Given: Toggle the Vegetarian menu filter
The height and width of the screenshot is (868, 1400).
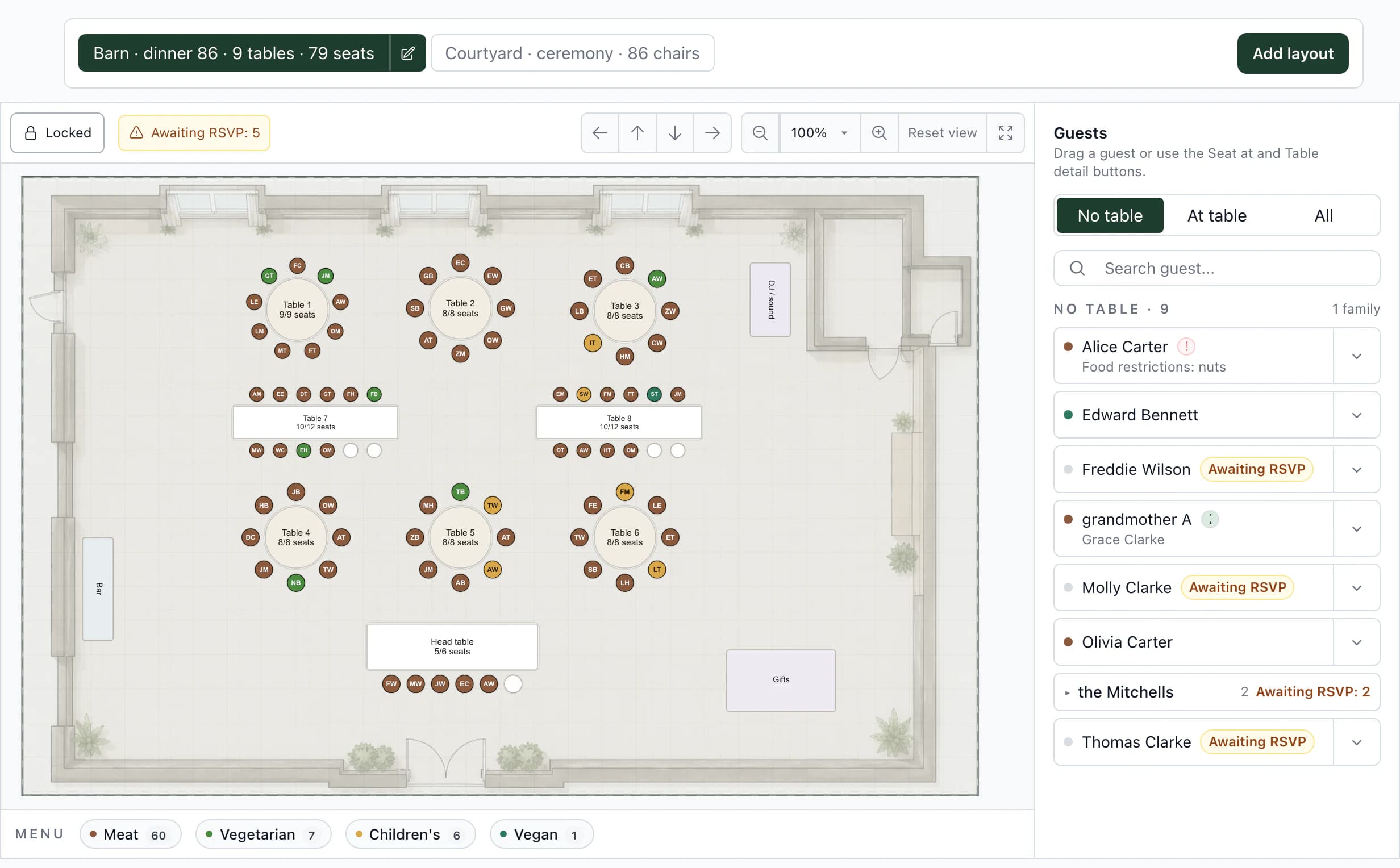Looking at the screenshot, I should pos(264,834).
